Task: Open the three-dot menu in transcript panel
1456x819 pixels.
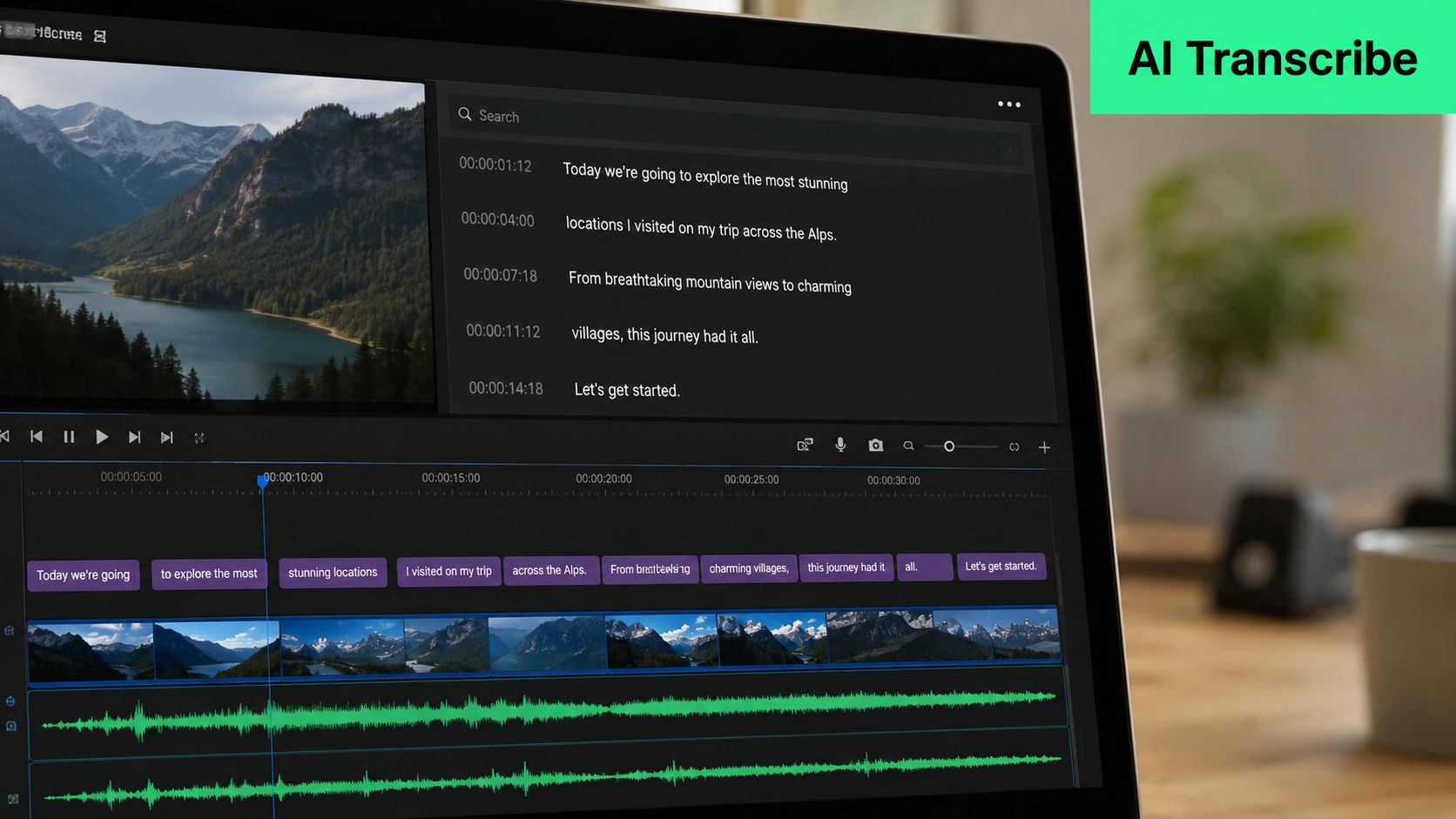Action: [x=1009, y=104]
